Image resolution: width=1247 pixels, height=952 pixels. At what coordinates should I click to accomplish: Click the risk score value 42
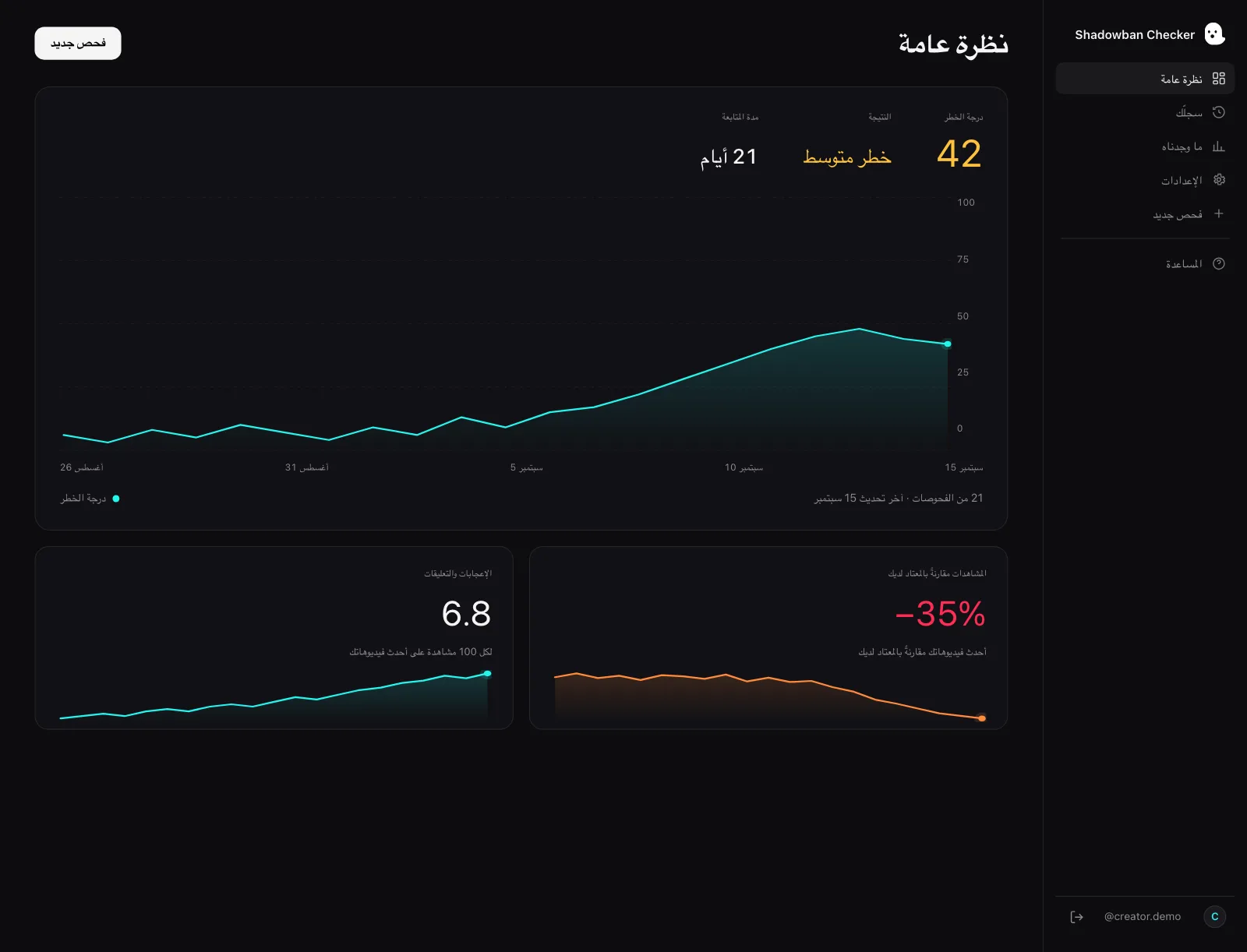point(959,154)
